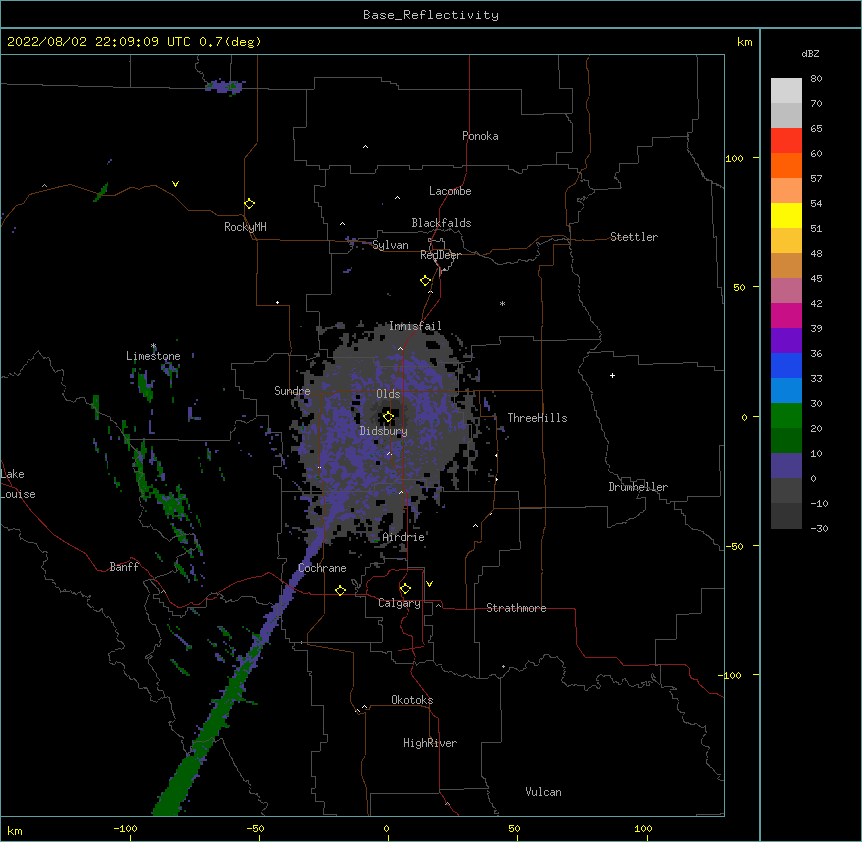Click the yellow radar site marker near Olds
Viewport: 862px width, 842px height.
[388, 417]
